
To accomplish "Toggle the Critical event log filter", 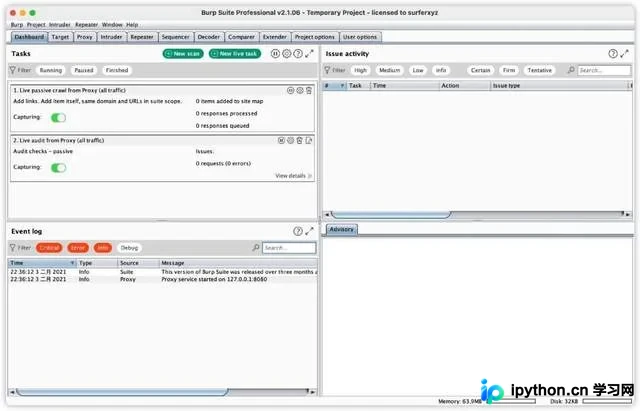I will (49, 248).
